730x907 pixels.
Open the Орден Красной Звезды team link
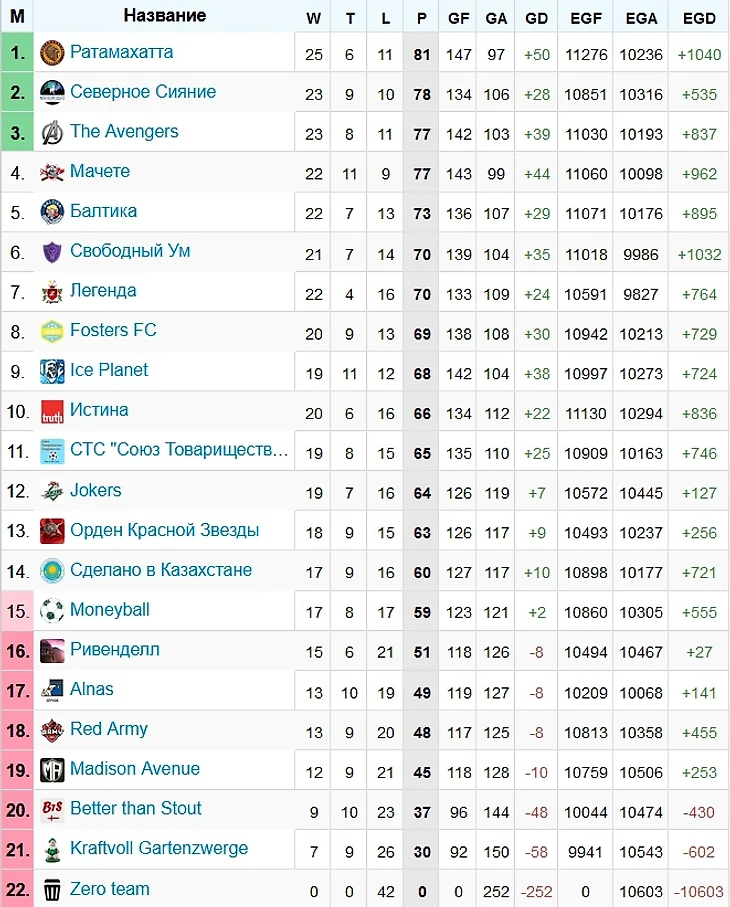(x=164, y=530)
